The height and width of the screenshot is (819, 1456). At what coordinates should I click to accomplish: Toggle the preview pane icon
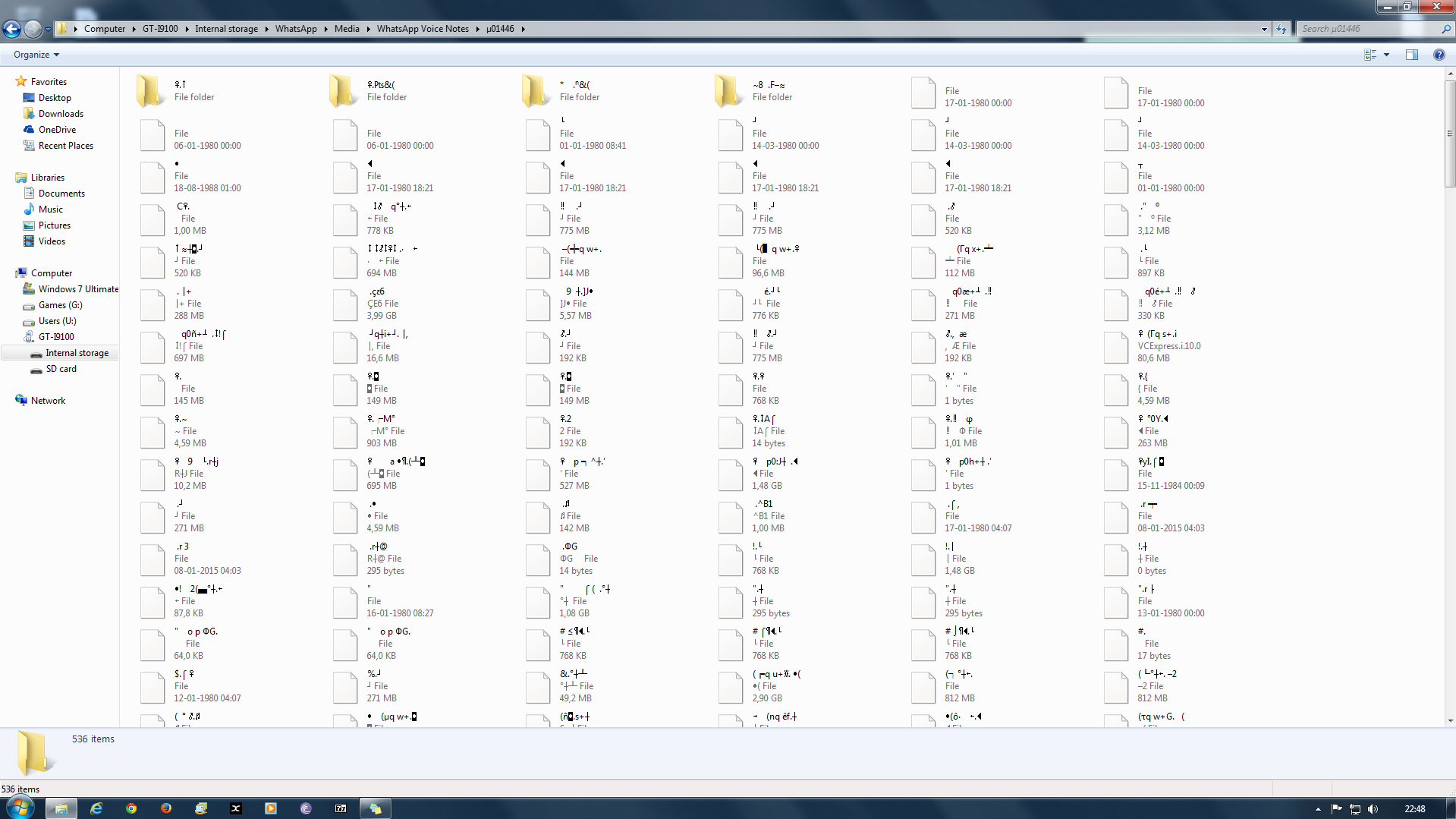tap(1412, 55)
